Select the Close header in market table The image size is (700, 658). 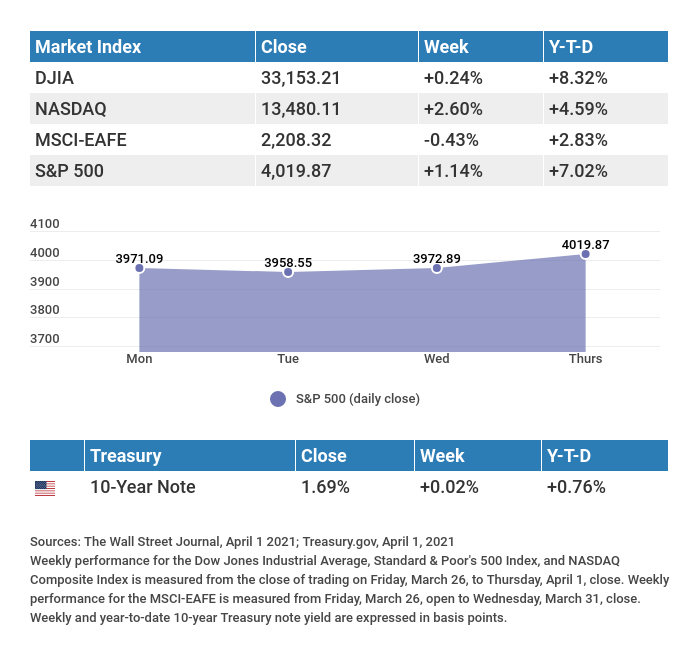283,47
